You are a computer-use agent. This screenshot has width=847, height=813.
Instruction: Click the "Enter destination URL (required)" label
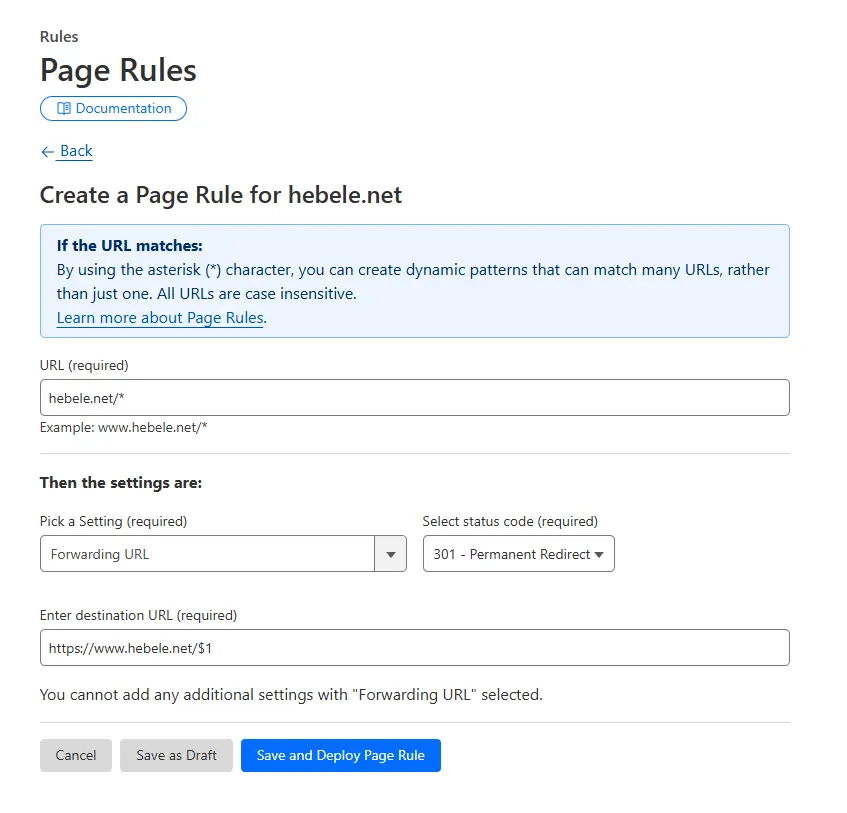(138, 615)
